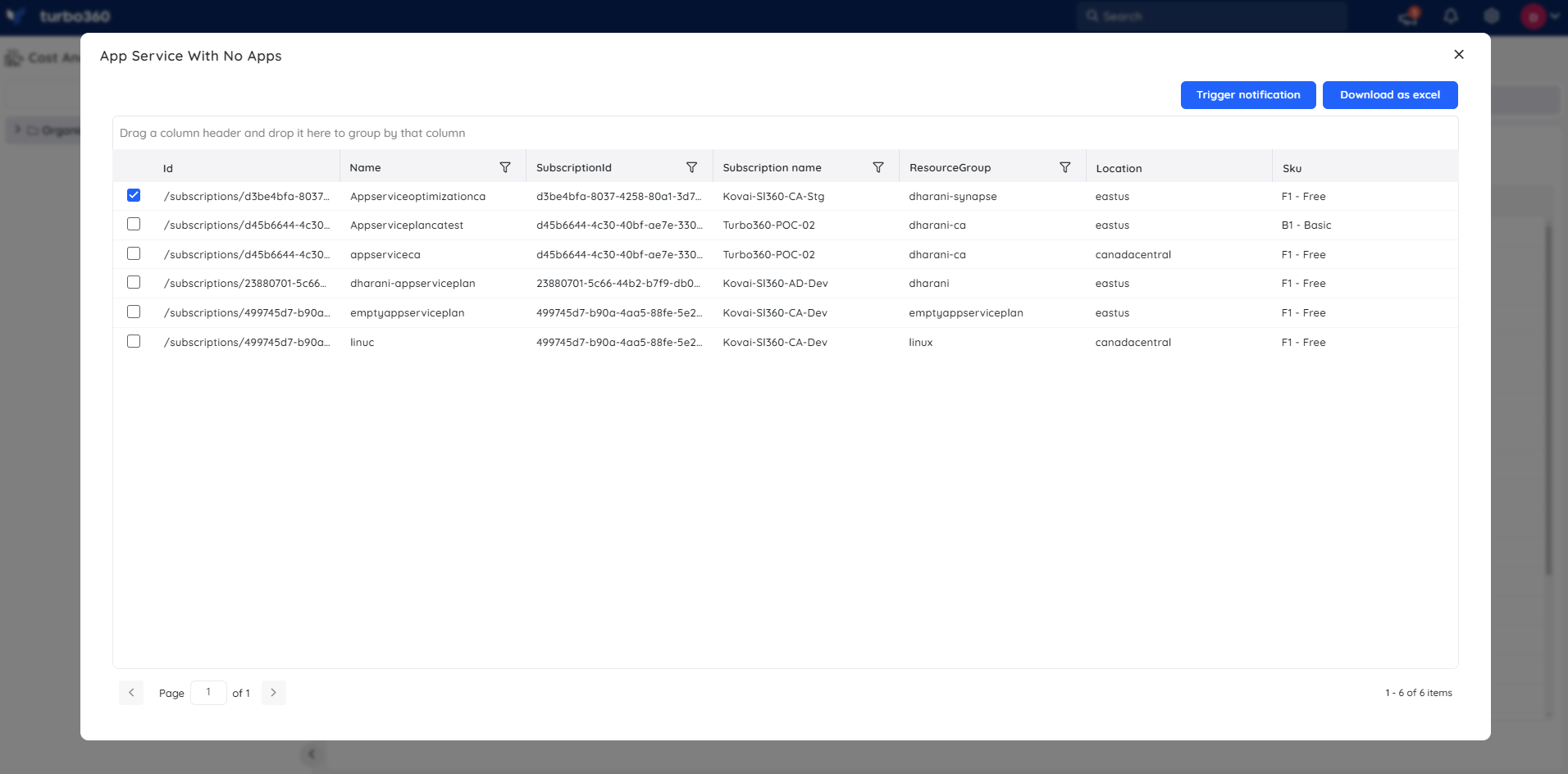Collapse the sidebar arrow behind the dialog
Screen dimensions: 1568x774
(312, 754)
